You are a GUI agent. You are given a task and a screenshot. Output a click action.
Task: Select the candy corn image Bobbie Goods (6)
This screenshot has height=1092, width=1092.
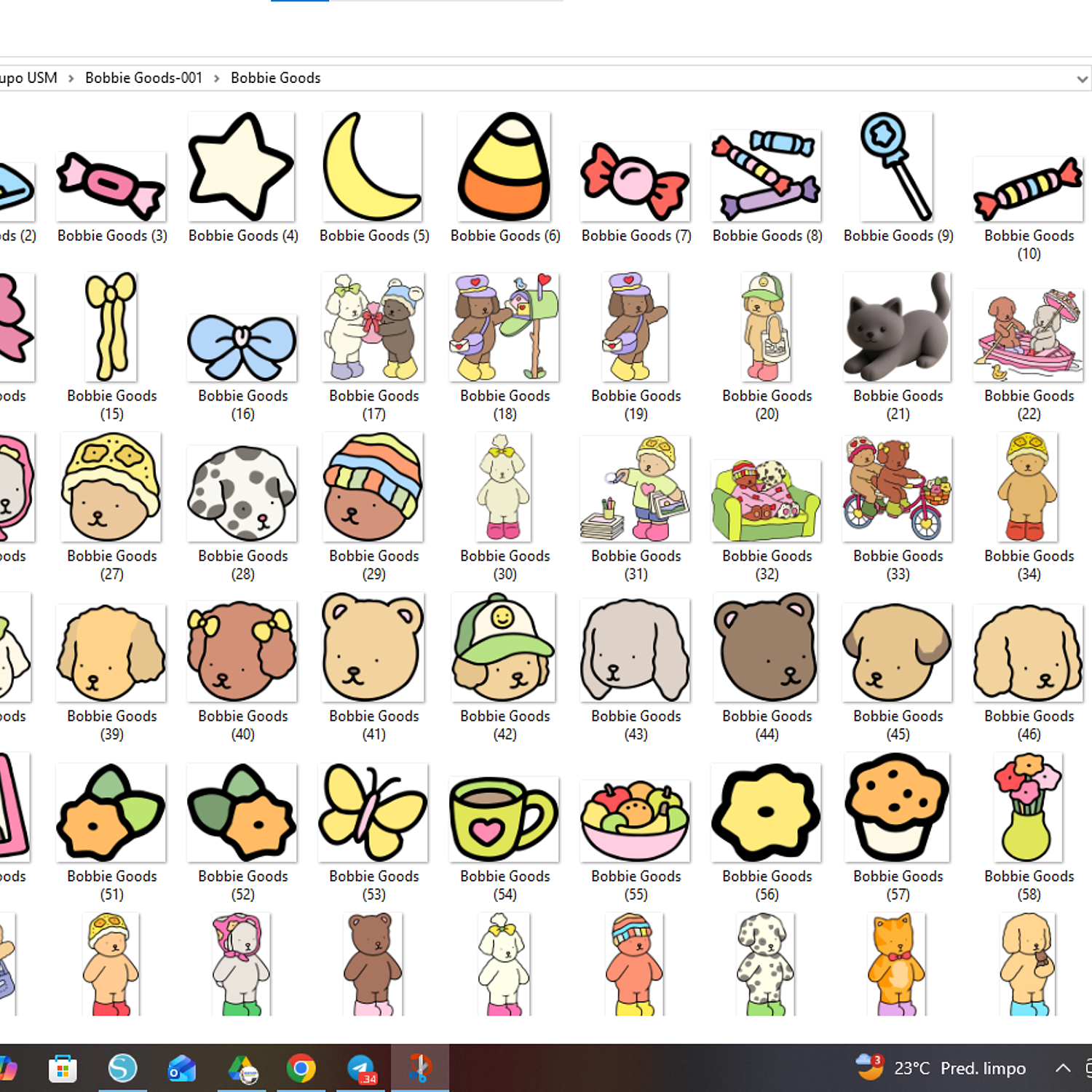pos(504,166)
